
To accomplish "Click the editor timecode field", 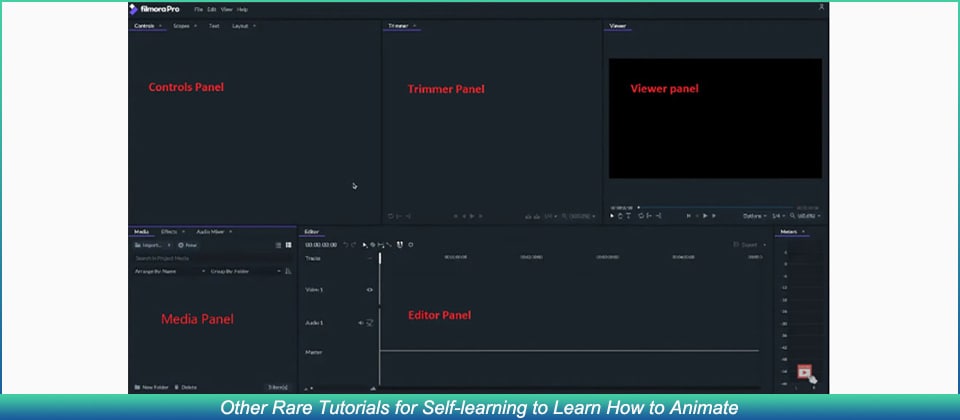I will tap(321, 245).
